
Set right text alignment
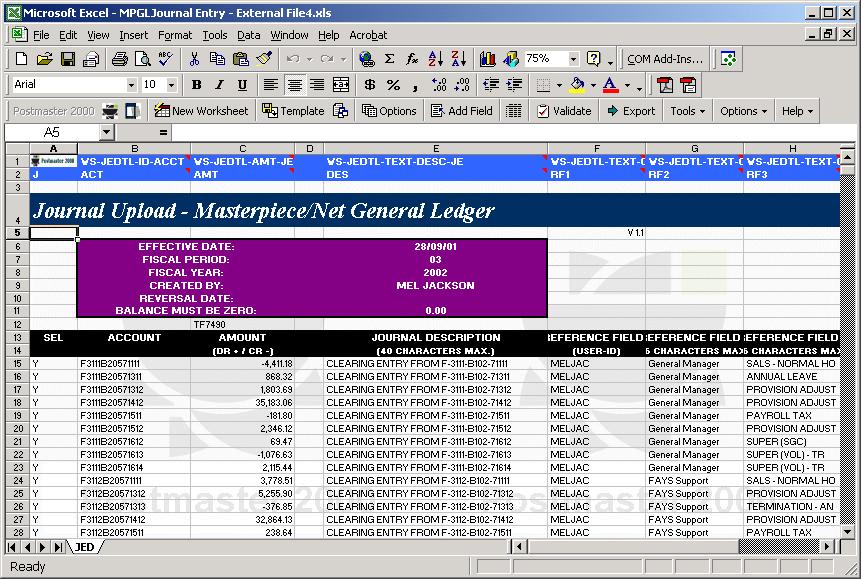click(x=317, y=85)
